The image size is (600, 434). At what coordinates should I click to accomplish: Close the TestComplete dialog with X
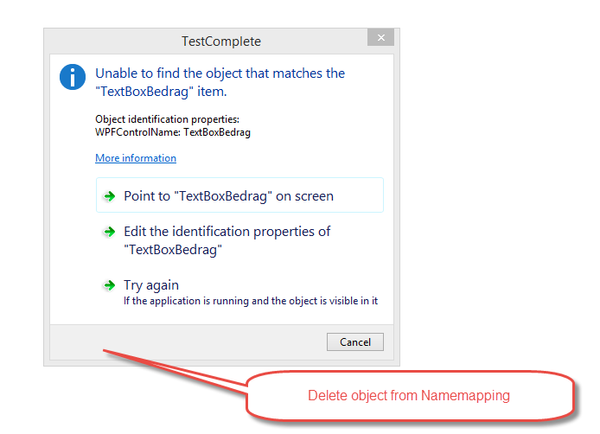tap(379, 39)
